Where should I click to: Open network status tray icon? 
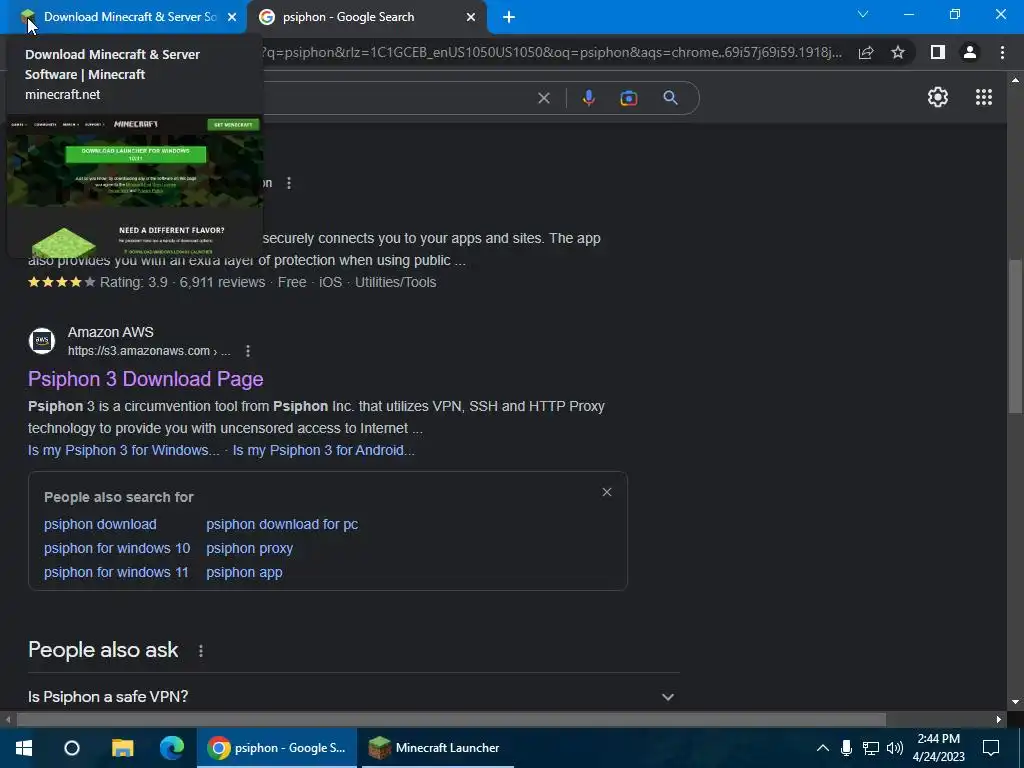tap(871, 748)
